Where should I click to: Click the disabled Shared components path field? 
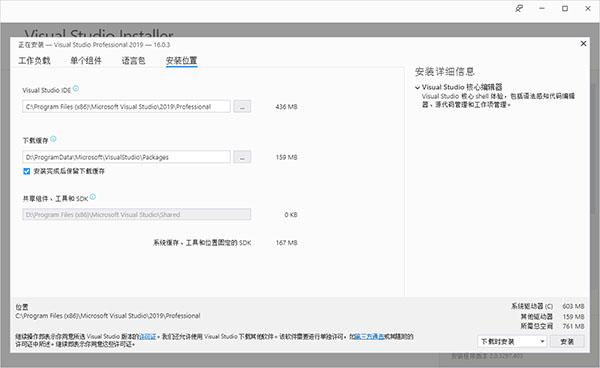tap(137, 214)
